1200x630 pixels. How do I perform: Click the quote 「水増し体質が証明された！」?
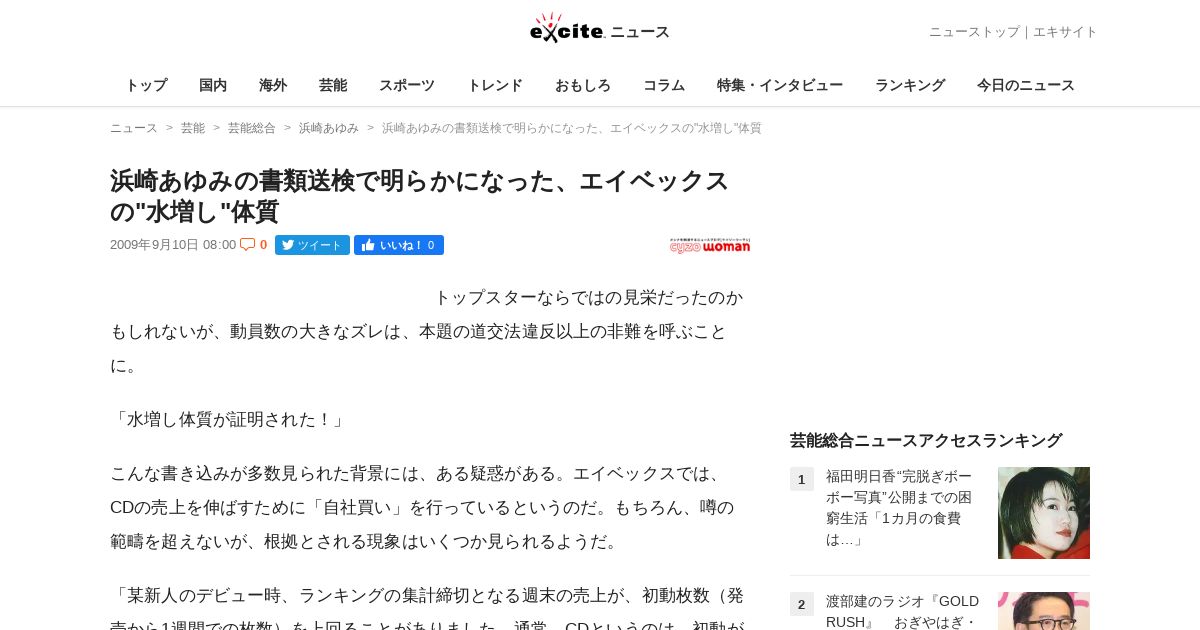[230, 420]
